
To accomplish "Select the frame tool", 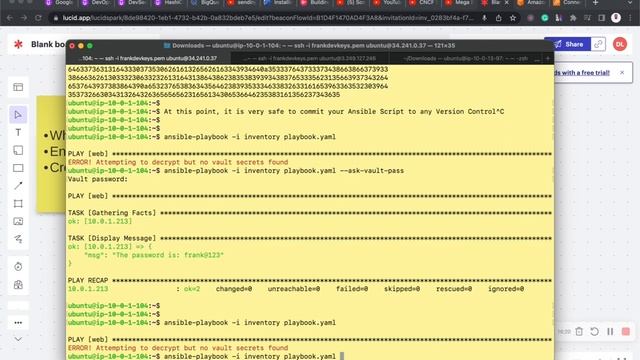I will coord(18,203).
